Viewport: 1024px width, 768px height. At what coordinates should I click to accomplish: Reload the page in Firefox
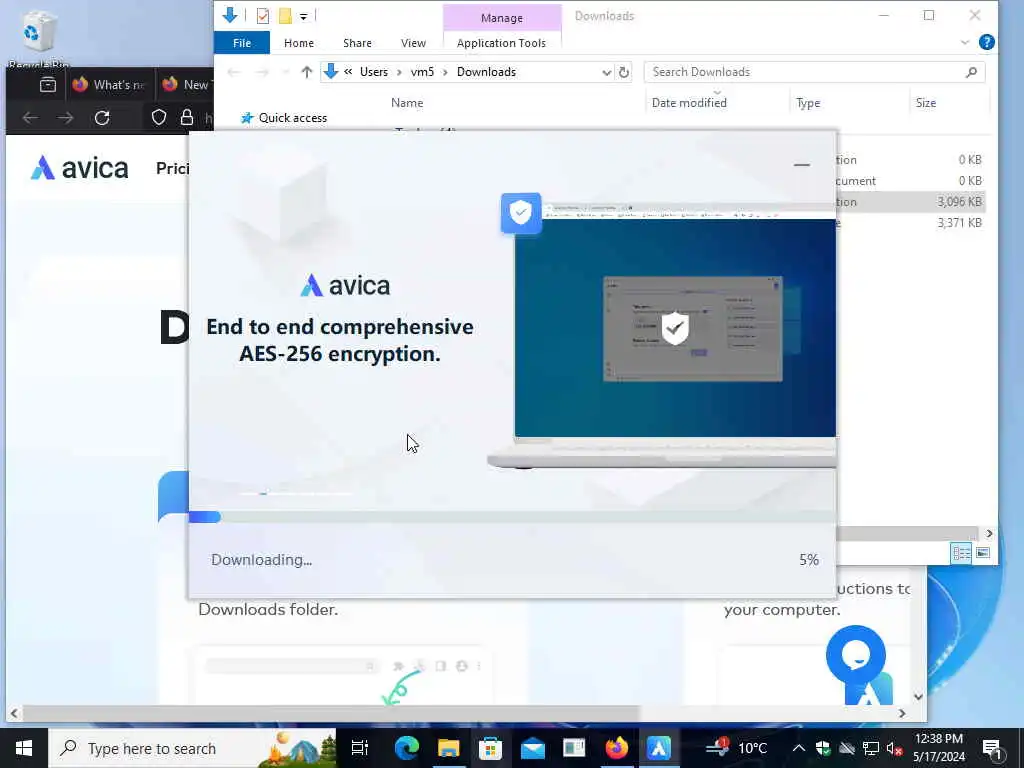[102, 118]
